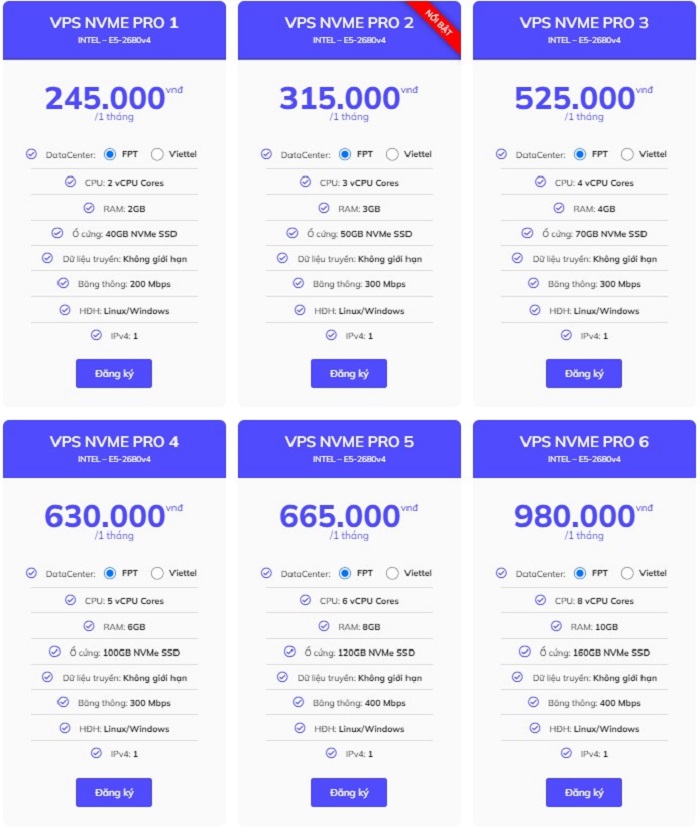Click the 'NỔI BẬT' ribbon on PRO 2
The image size is (700, 827).
click(440, 24)
